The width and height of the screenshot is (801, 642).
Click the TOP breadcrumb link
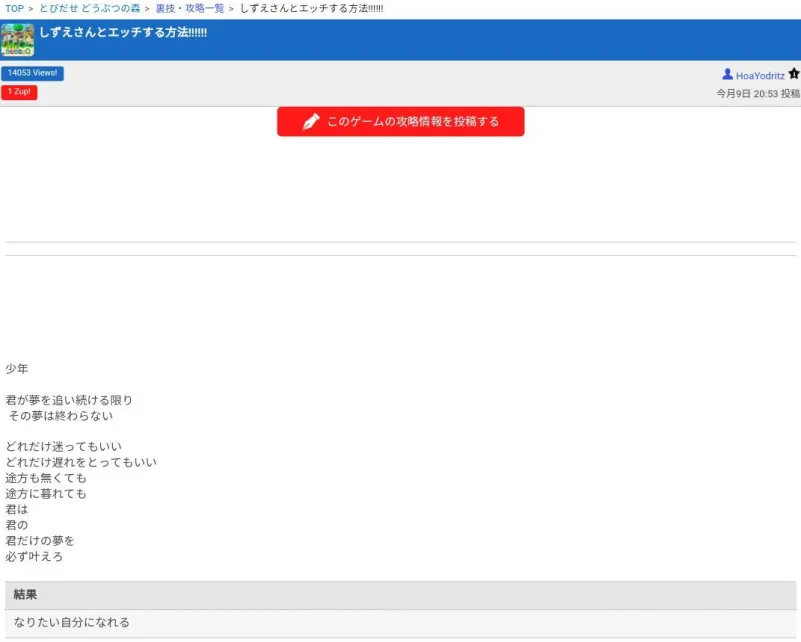tap(14, 9)
